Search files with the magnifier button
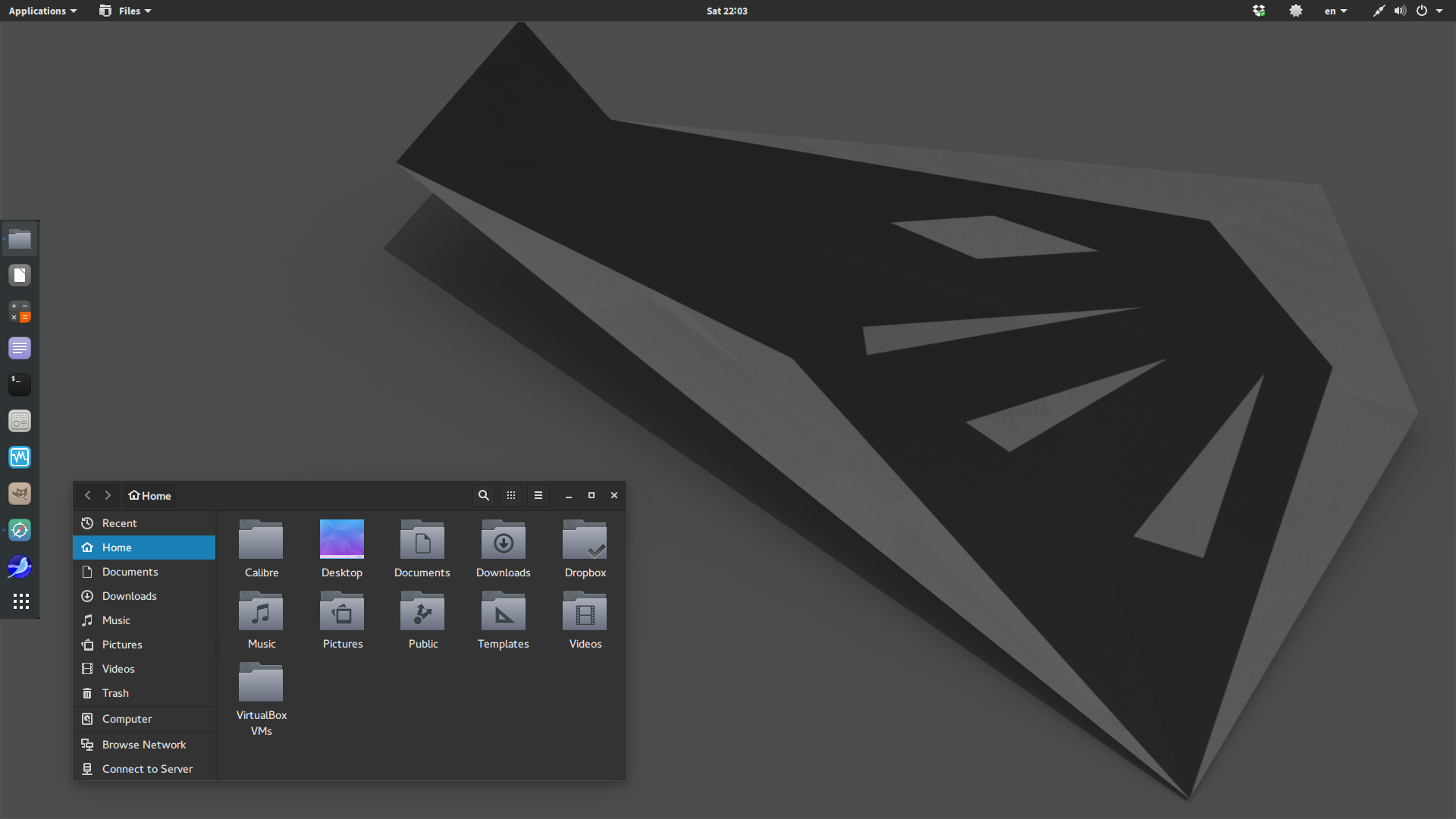Image resolution: width=1456 pixels, height=819 pixels. point(483,495)
